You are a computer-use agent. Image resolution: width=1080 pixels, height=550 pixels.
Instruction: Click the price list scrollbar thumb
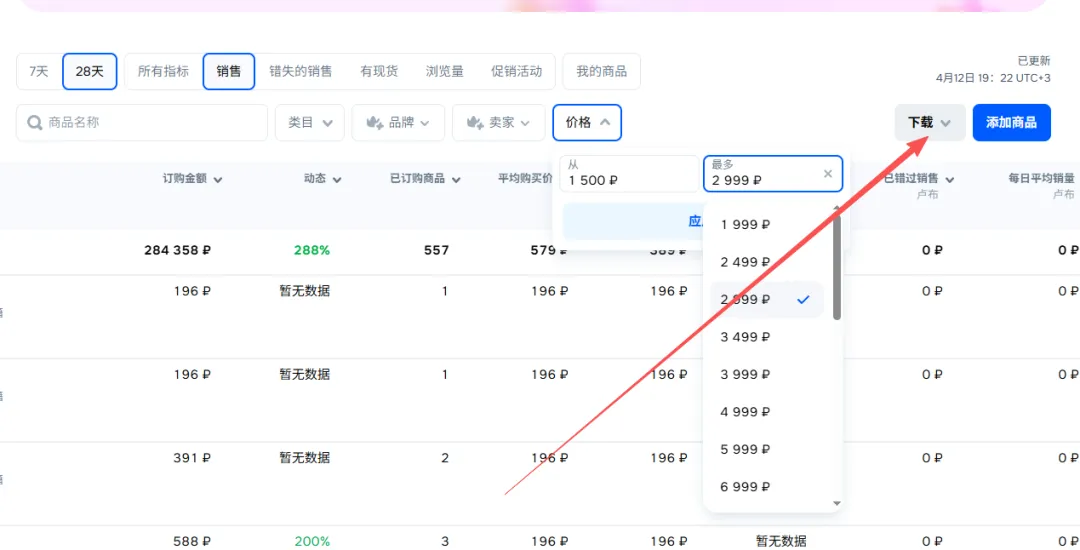[x=837, y=267]
